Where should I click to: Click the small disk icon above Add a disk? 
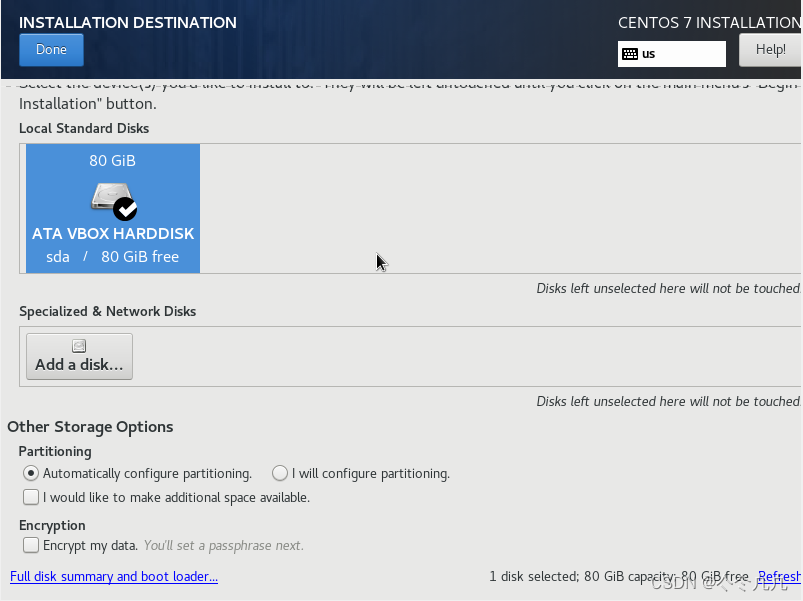coord(79,346)
